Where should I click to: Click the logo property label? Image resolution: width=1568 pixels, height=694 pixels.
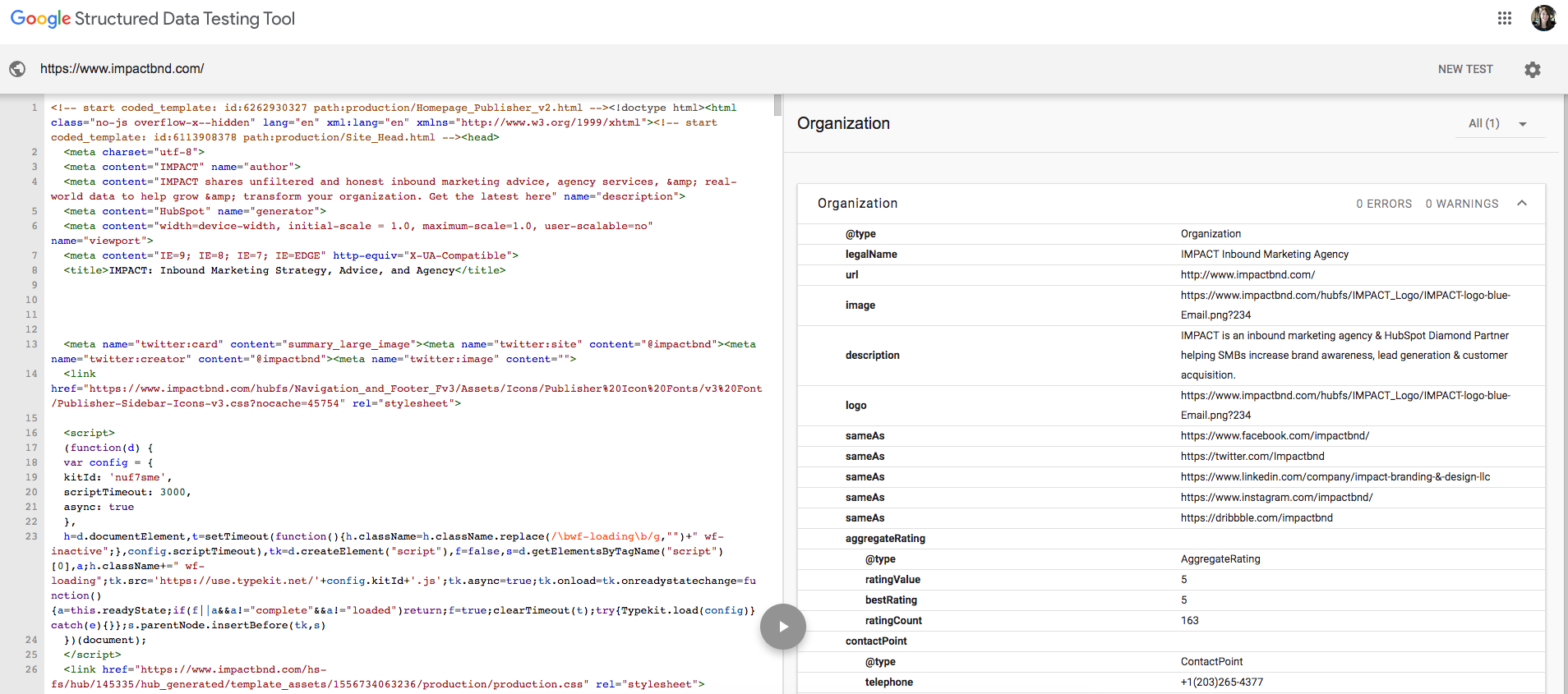(x=855, y=406)
